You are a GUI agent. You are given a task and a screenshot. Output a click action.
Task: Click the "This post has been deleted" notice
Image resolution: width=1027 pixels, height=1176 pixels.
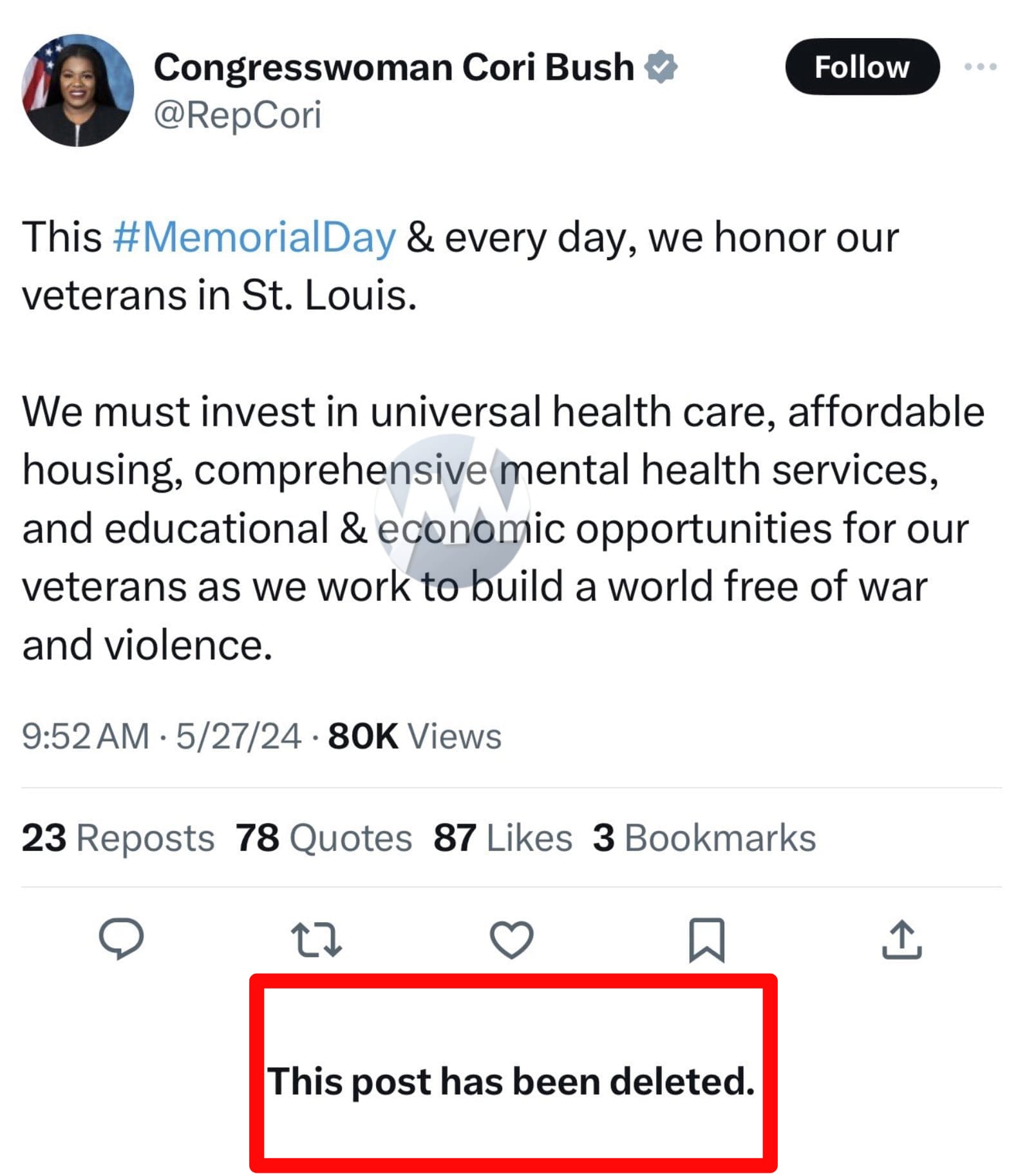512,1081
